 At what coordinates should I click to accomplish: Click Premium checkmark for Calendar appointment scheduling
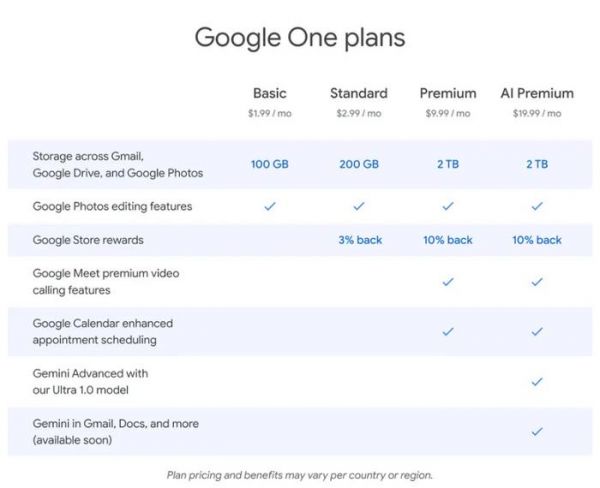point(447,331)
